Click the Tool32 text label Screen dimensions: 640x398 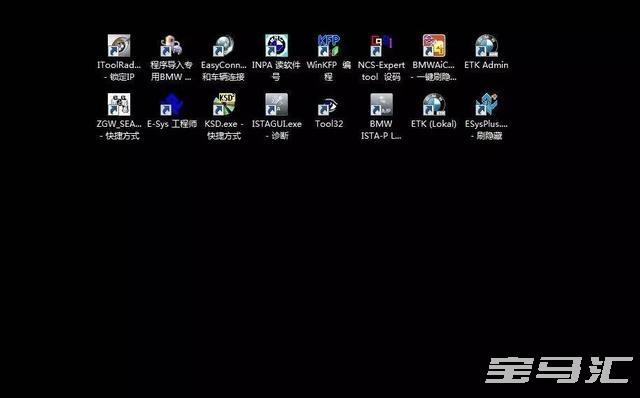pos(329,124)
